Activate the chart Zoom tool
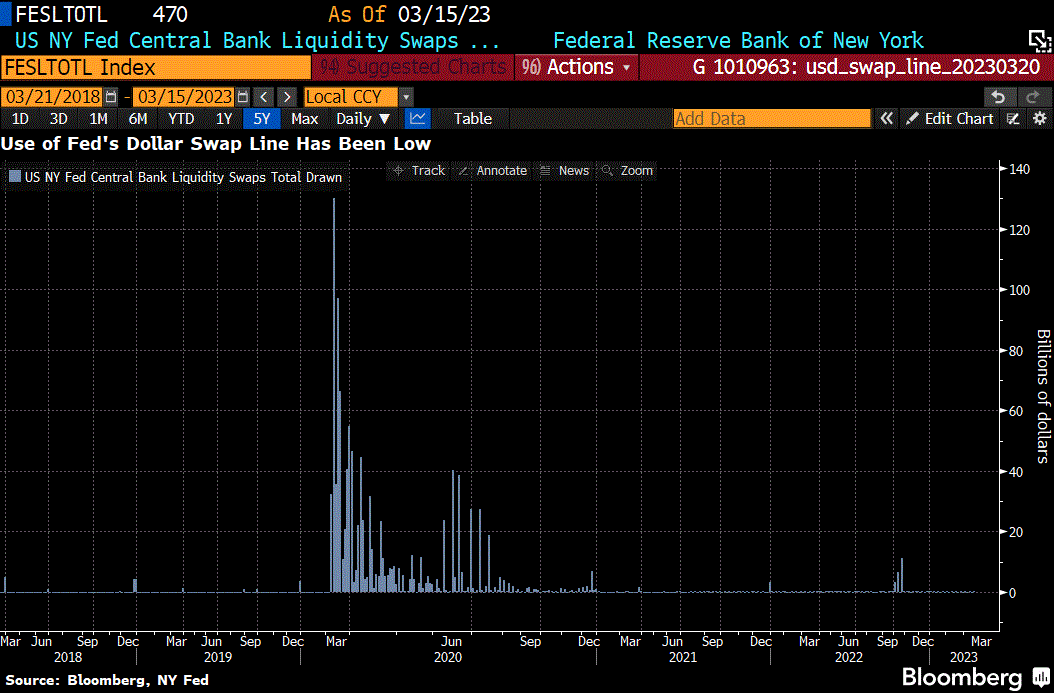This screenshot has height=693, width=1054. click(x=628, y=171)
